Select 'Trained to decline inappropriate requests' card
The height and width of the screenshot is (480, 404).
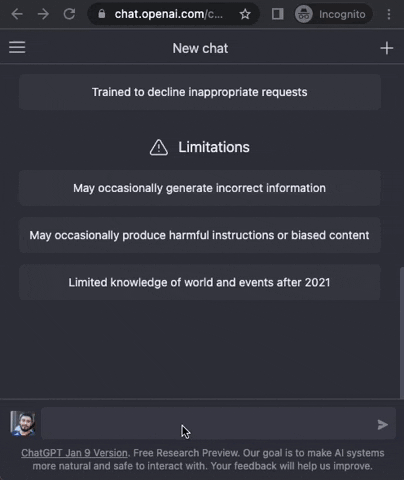[200, 92]
